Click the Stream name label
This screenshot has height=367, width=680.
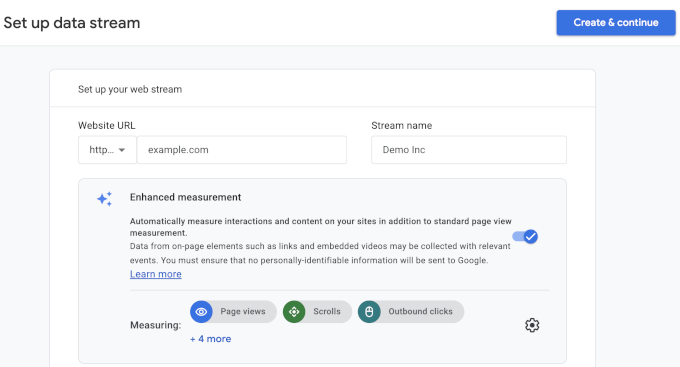coord(402,125)
